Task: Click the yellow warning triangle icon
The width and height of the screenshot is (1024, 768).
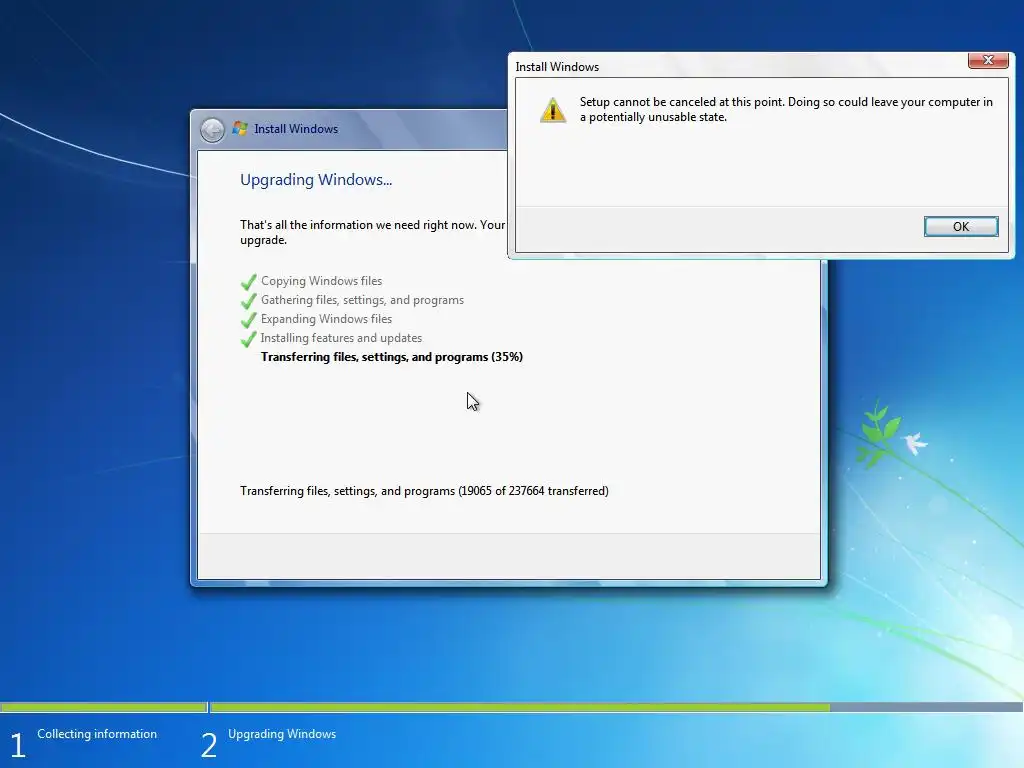Action: pos(552,110)
